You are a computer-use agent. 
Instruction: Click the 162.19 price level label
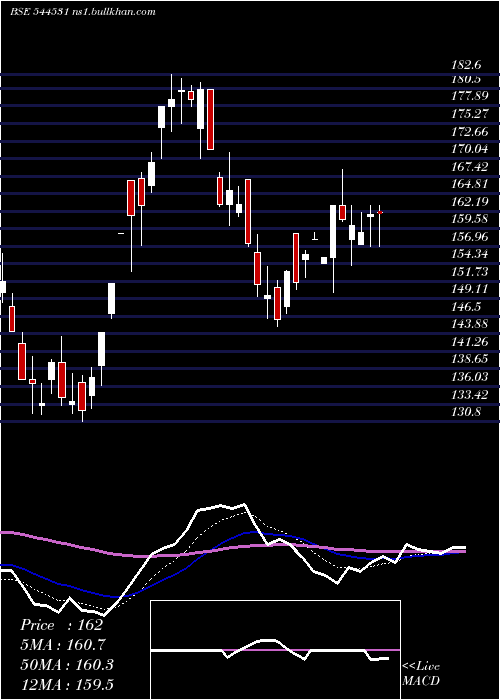[x=470, y=202]
